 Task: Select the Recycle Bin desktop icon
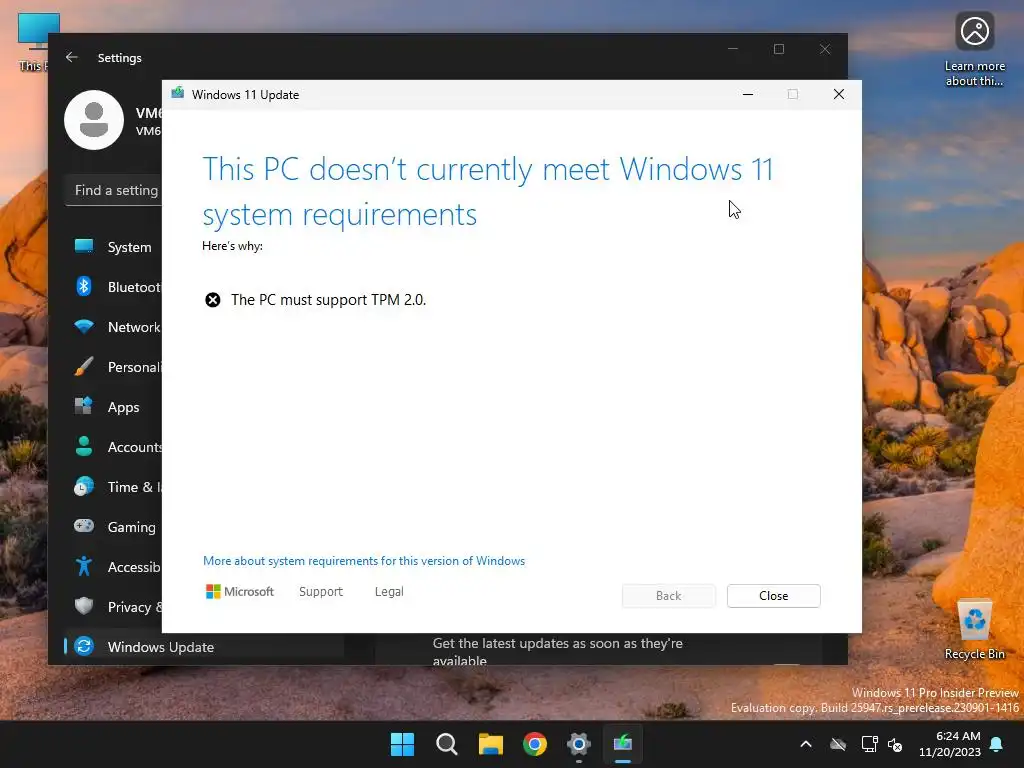974,628
